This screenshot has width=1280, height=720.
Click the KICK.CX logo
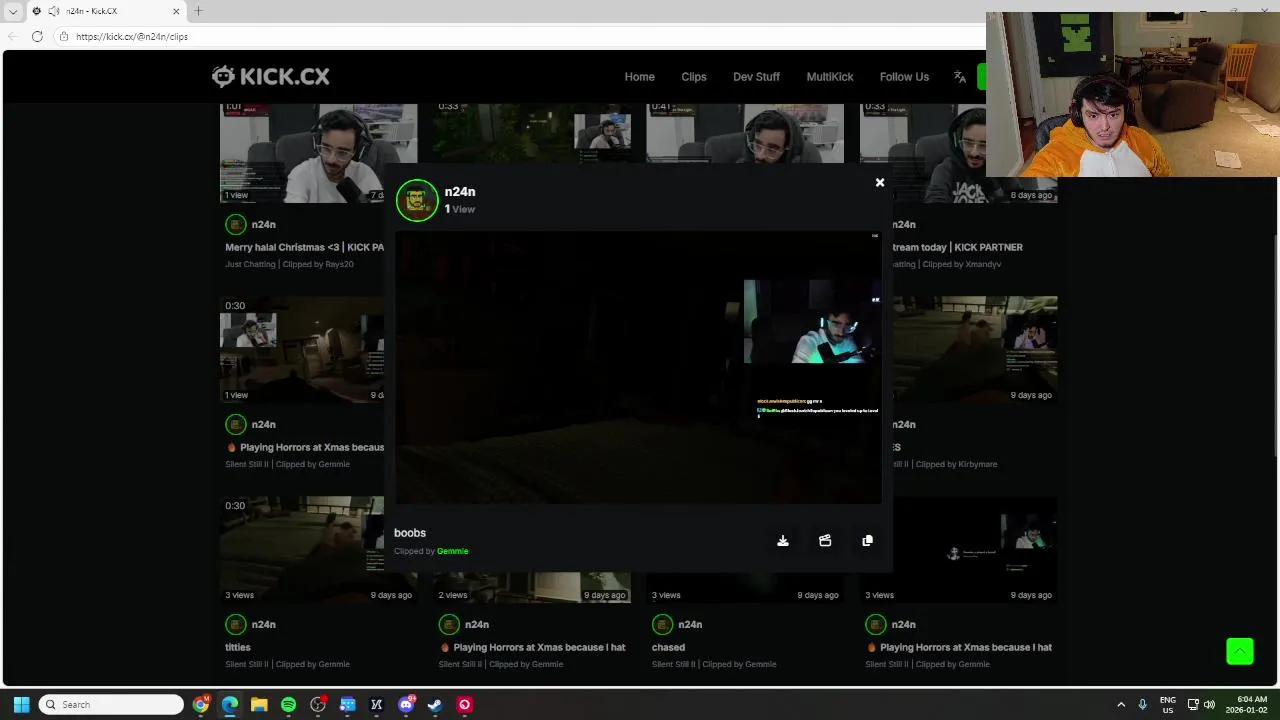(x=270, y=76)
